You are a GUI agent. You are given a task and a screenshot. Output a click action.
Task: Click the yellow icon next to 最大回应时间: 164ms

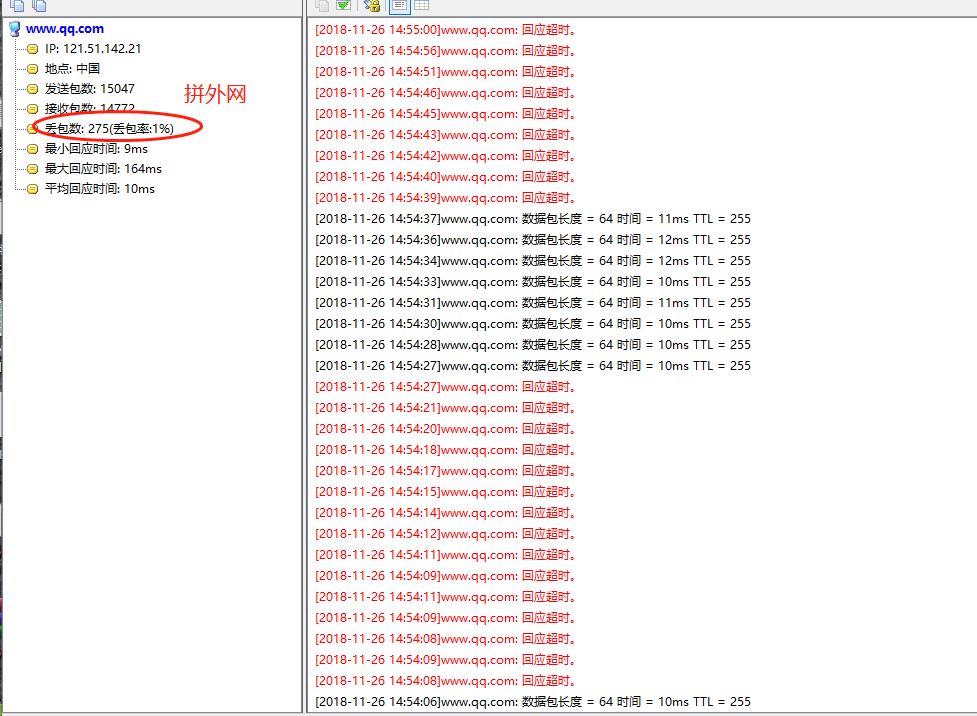coord(32,169)
